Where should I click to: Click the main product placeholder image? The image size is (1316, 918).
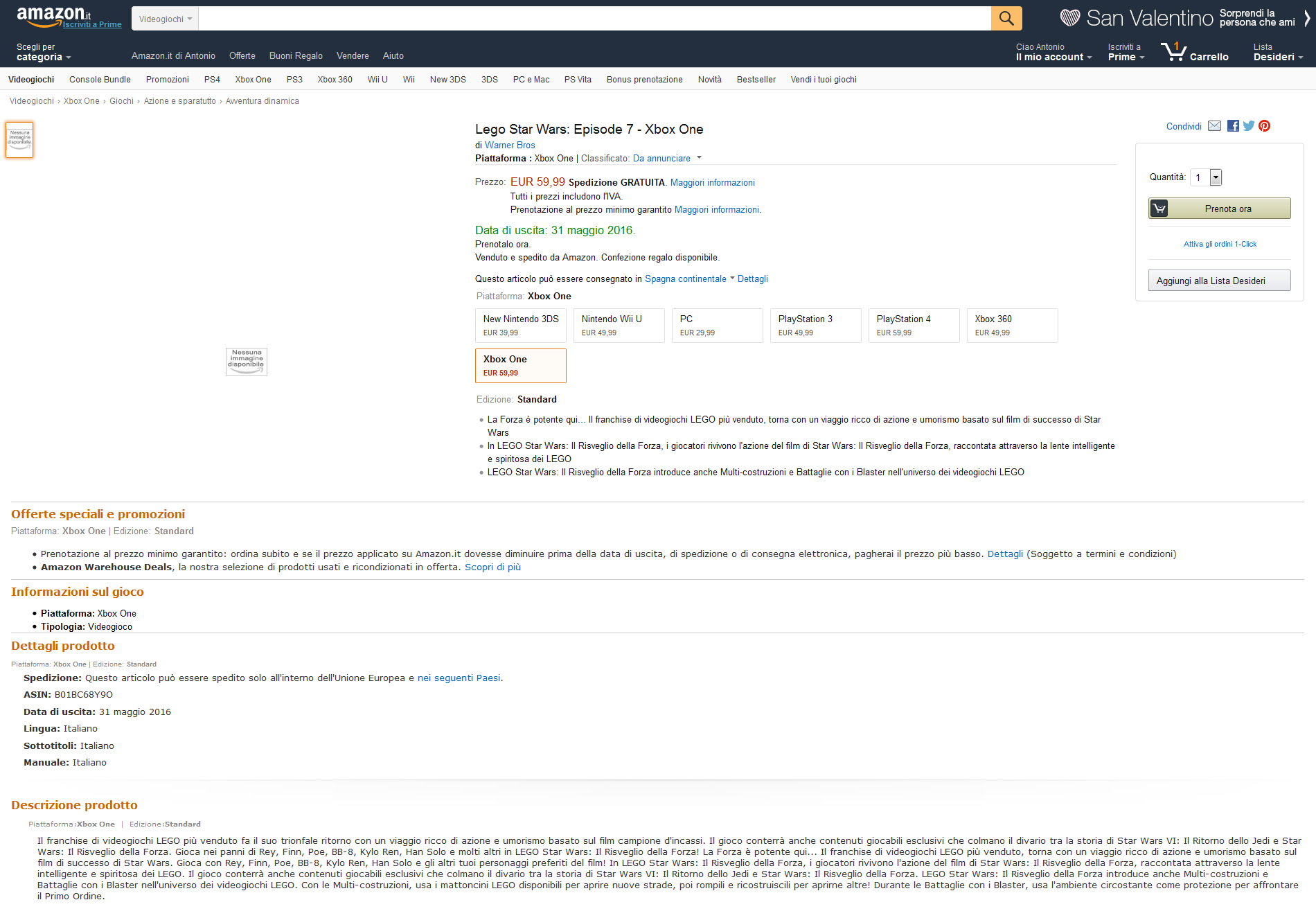pyautogui.click(x=247, y=362)
